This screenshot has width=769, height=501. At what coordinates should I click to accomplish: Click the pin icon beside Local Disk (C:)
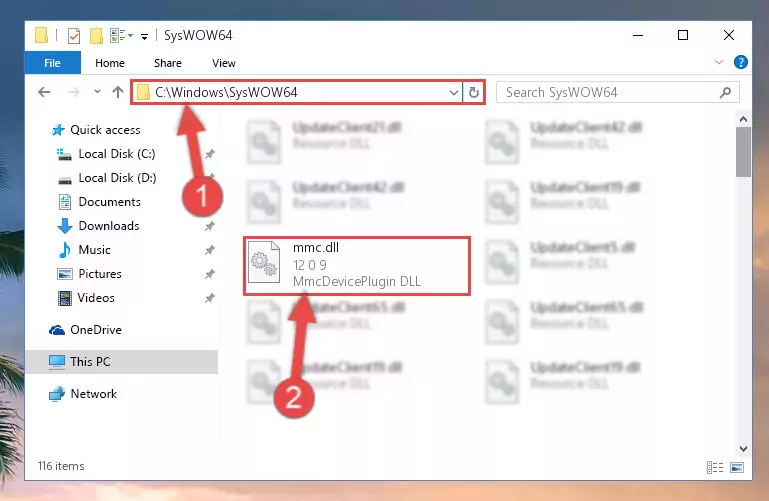[x=209, y=154]
